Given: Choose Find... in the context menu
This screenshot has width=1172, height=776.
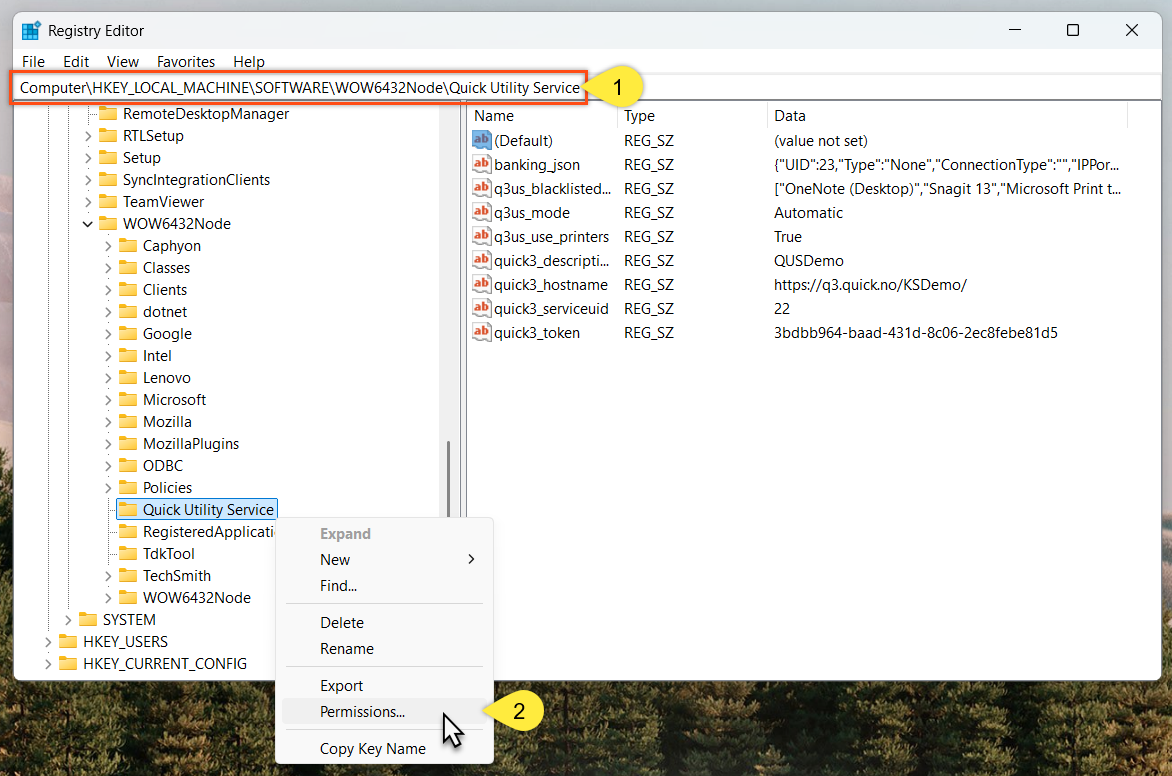Looking at the screenshot, I should click(x=384, y=585).
